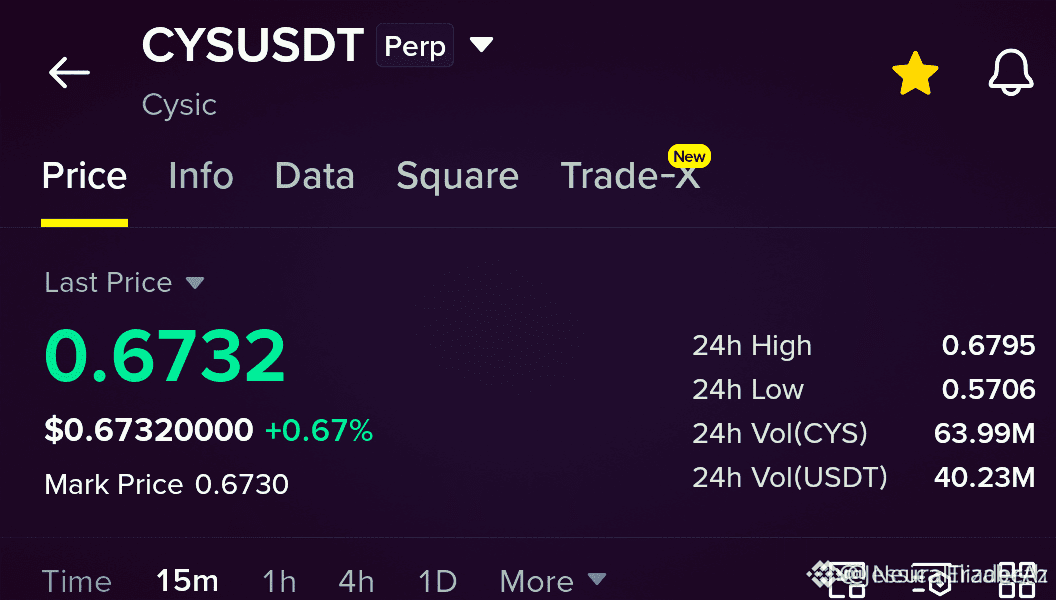Viewport: 1056px width, 600px height.
Task: Select the 15m interval
Action: [187, 581]
